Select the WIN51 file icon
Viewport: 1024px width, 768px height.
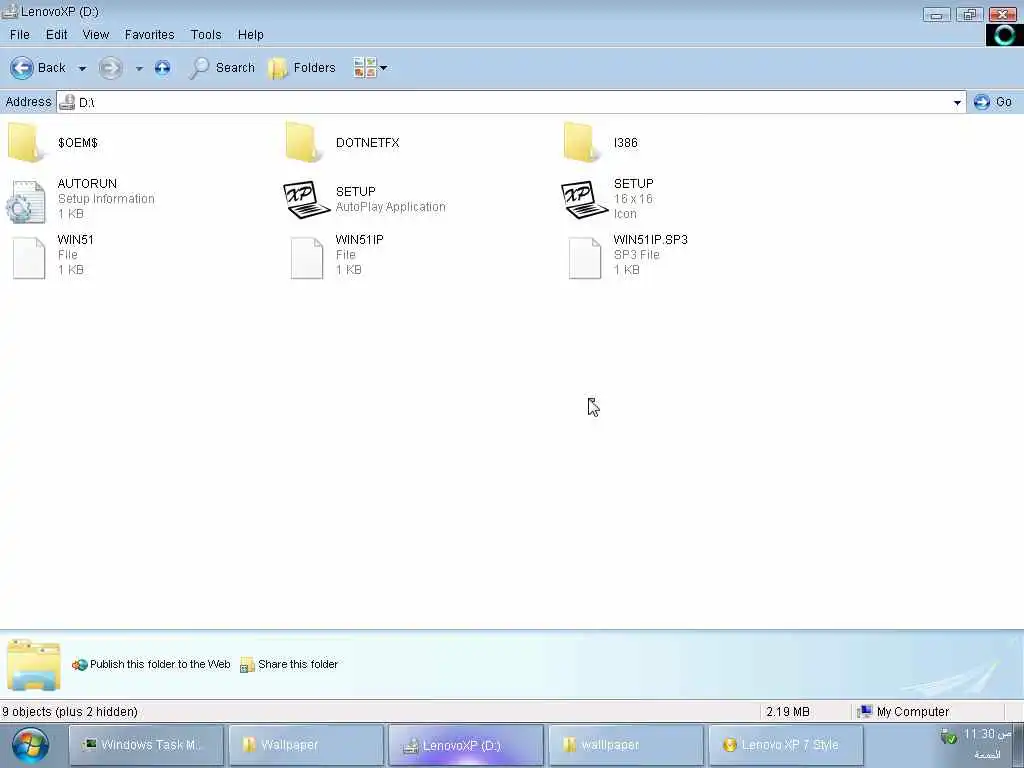29,258
